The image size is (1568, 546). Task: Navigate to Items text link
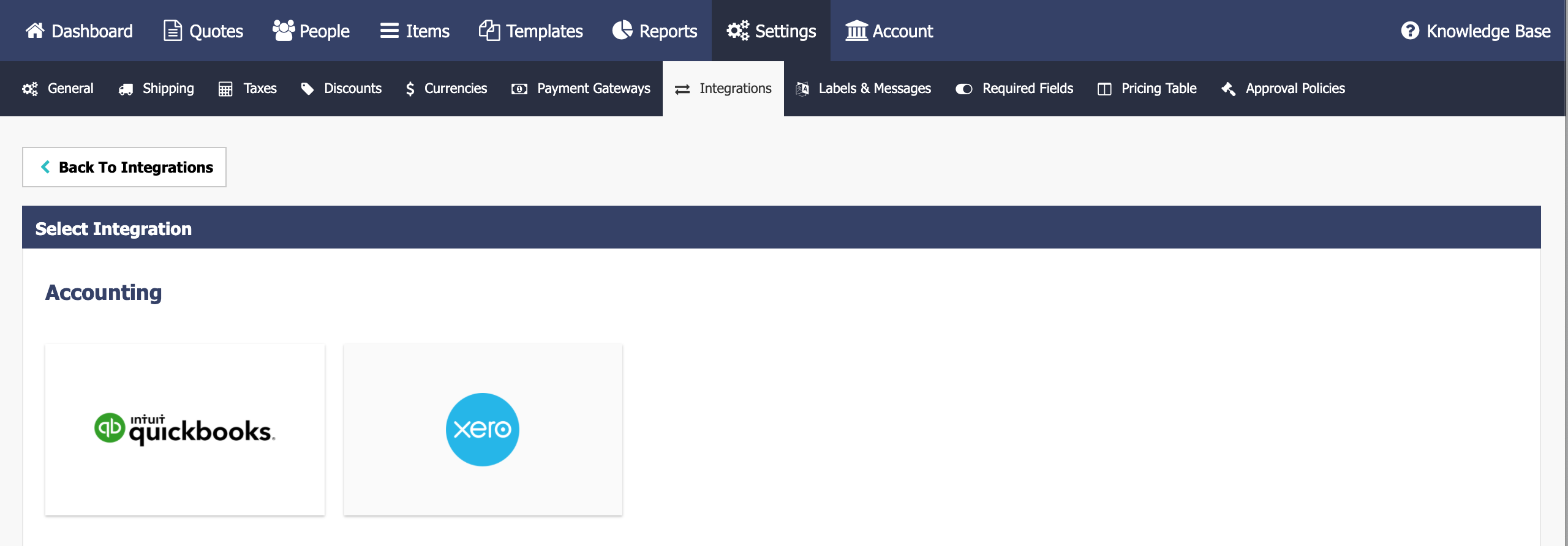point(428,31)
